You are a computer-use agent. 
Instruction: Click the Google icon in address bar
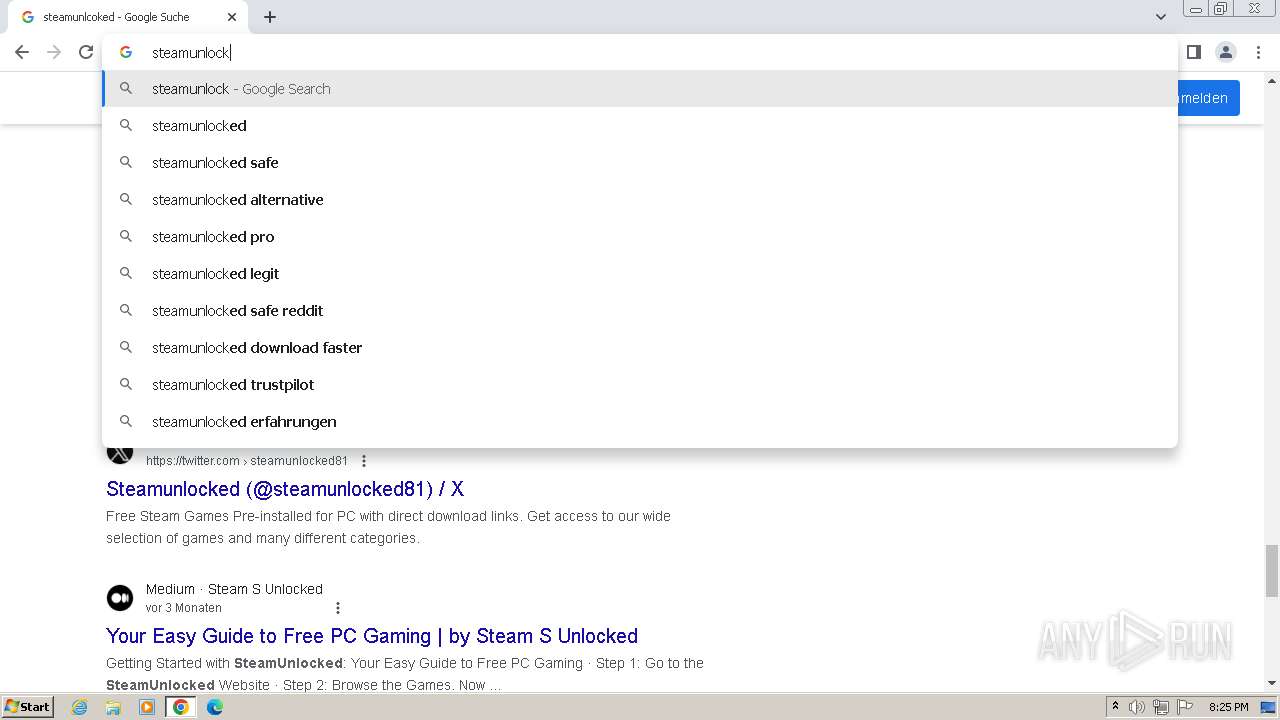pyautogui.click(x=126, y=52)
